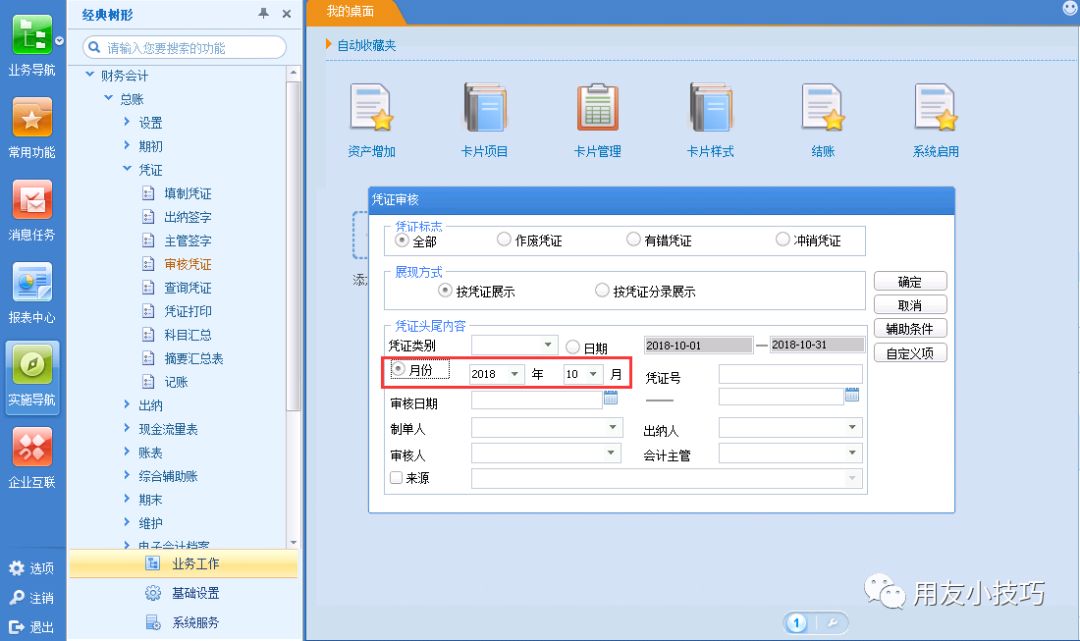Open 制单人 dropdown
This screenshot has width=1080, height=641.
tap(612, 428)
